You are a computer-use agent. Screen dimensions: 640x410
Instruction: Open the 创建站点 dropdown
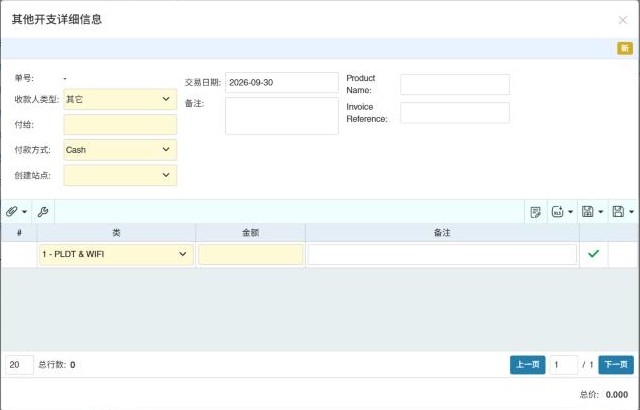coord(120,175)
